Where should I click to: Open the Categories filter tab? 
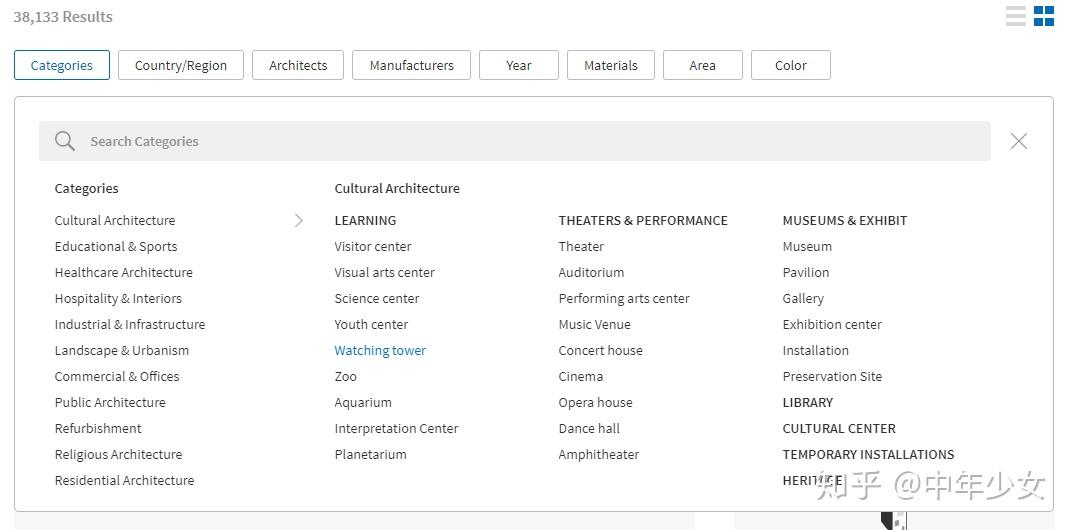pyautogui.click(x=62, y=65)
